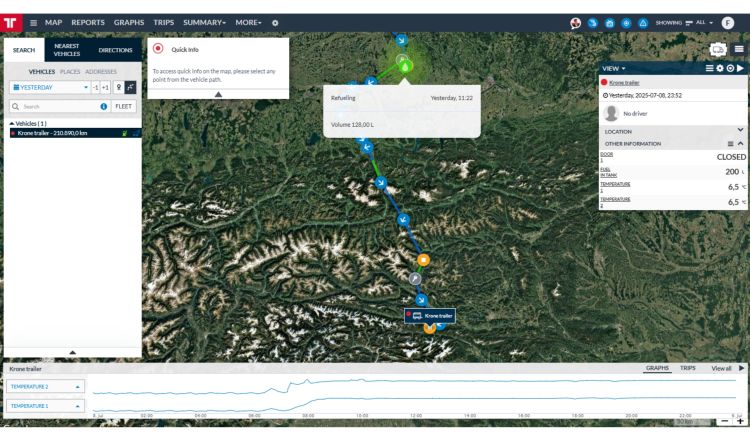750x441 pixels.
Task: Open the user profile avatar F
Action: (x=728, y=23)
